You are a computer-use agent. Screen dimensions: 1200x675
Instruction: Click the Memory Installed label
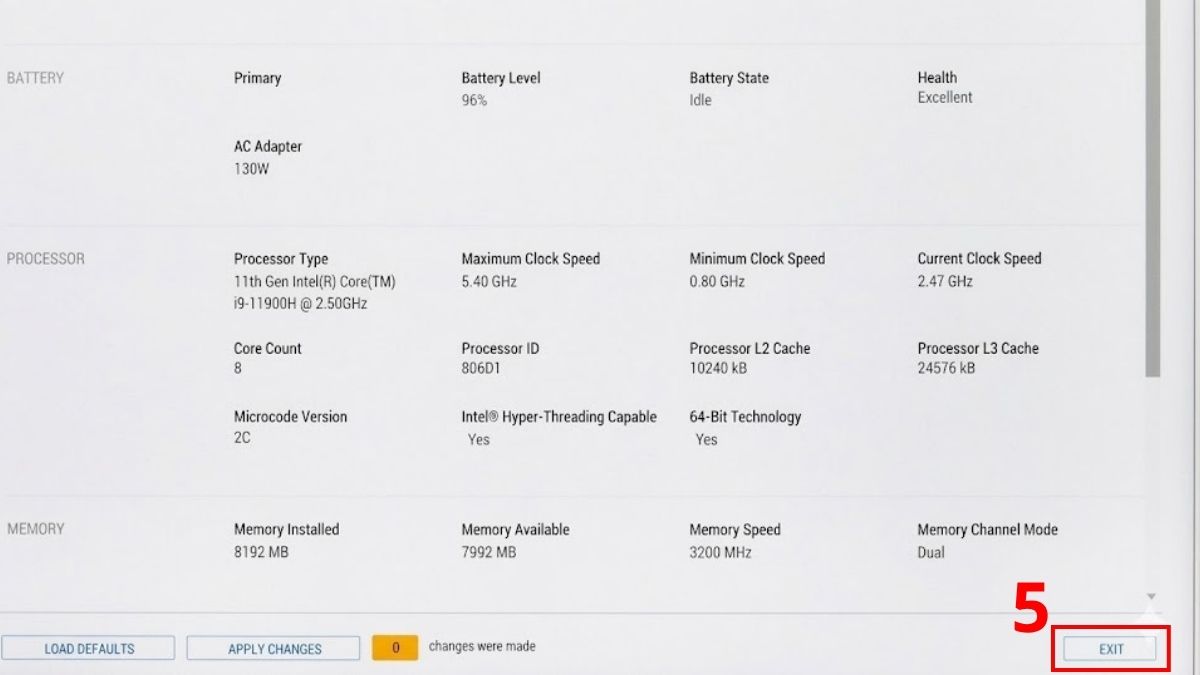click(x=286, y=530)
